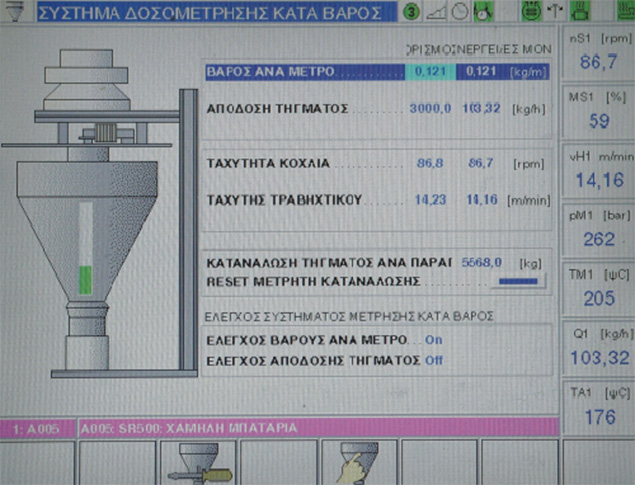Select the ΑΠΟΔΟΣΗ ΤΗΓΜΑΤΟΣ setpoint 3000,0
635x485 pixels.
428,107
